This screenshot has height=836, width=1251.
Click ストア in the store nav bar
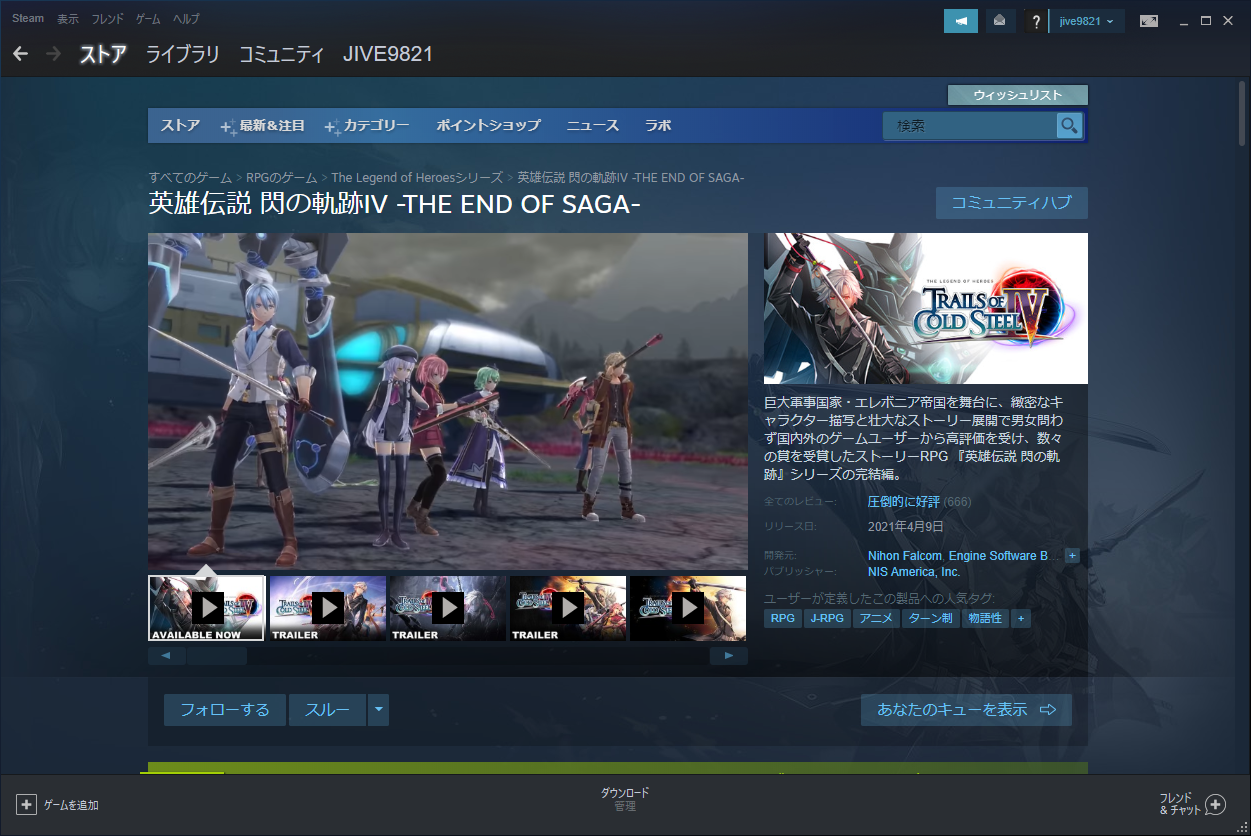pyautogui.click(x=180, y=126)
